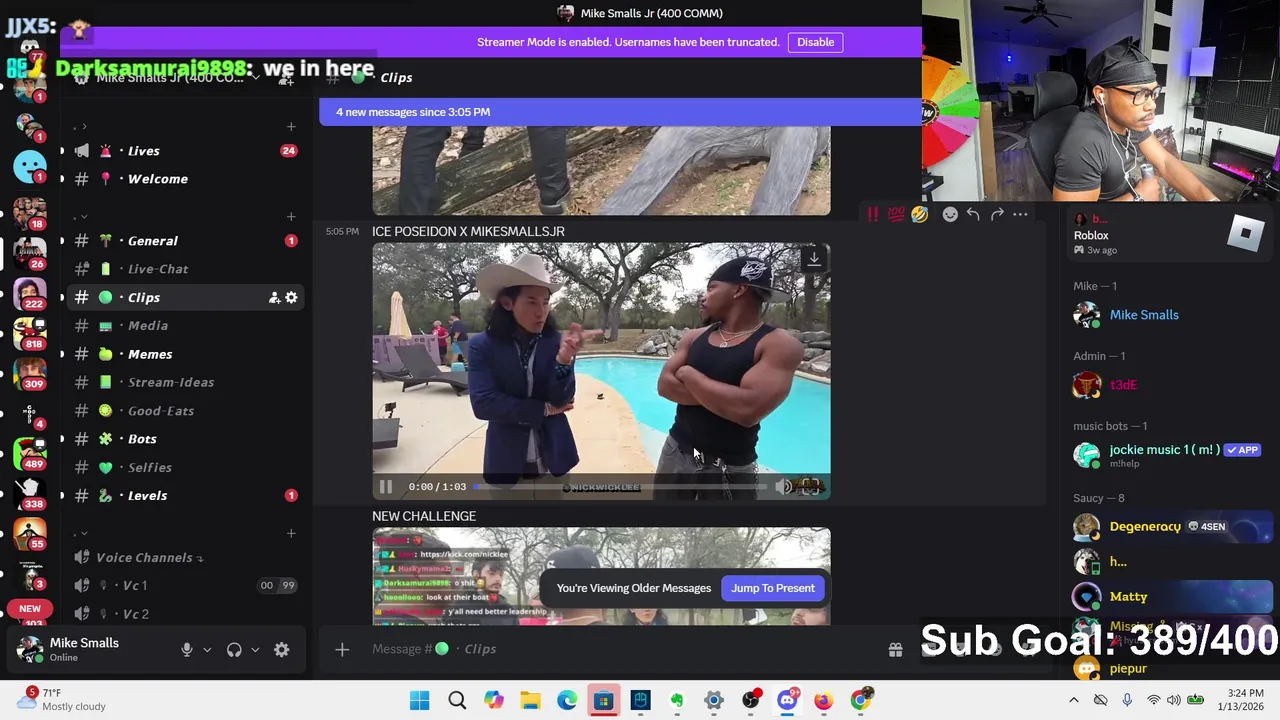Screen dimensions: 1280x720
Task: Open the weather widget on taskbar
Action: pyautogui.click(x=60, y=700)
